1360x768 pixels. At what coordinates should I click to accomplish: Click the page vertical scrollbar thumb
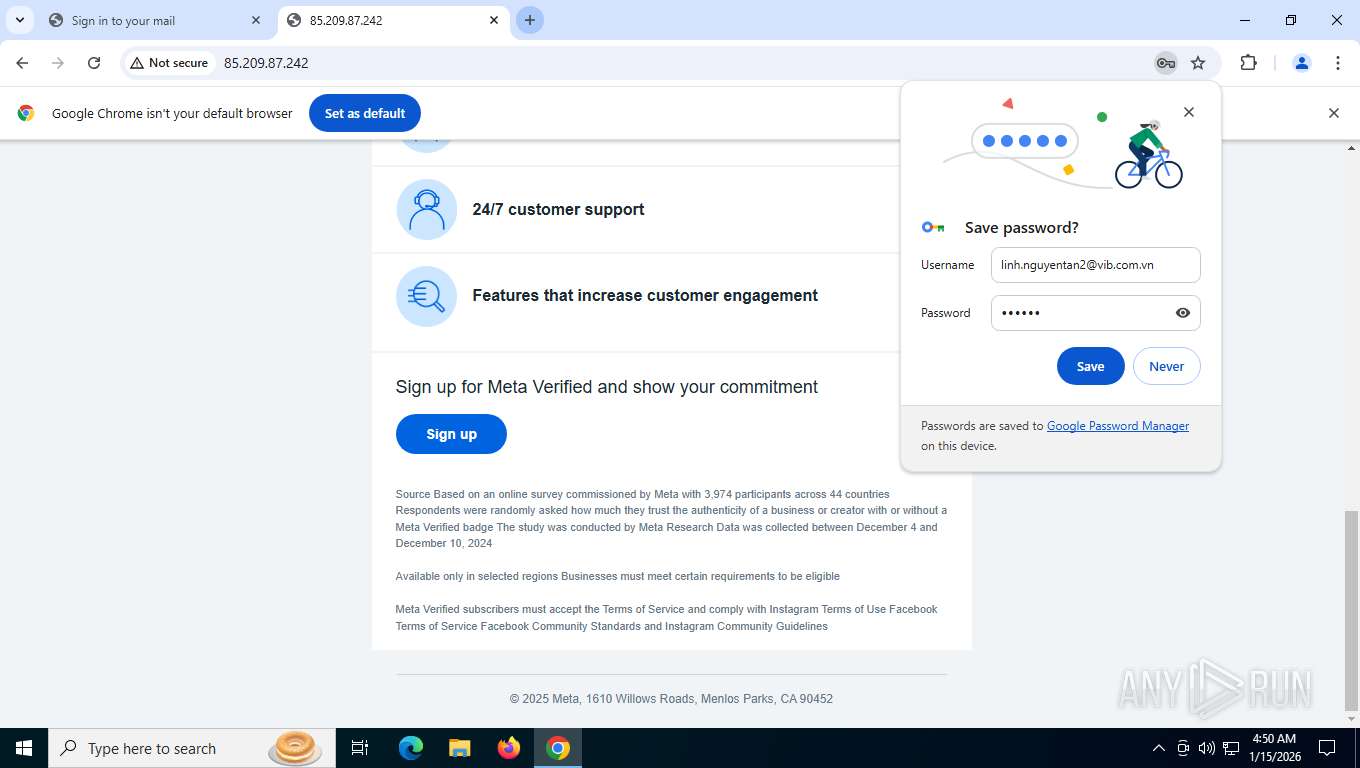1352,609
